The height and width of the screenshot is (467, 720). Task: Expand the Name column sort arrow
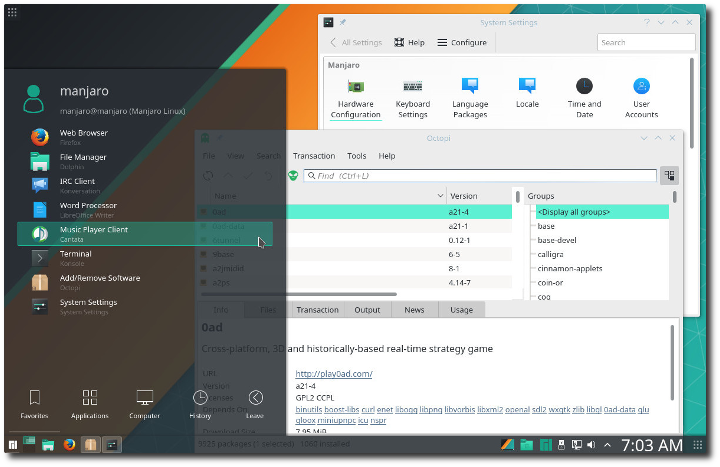[440, 196]
